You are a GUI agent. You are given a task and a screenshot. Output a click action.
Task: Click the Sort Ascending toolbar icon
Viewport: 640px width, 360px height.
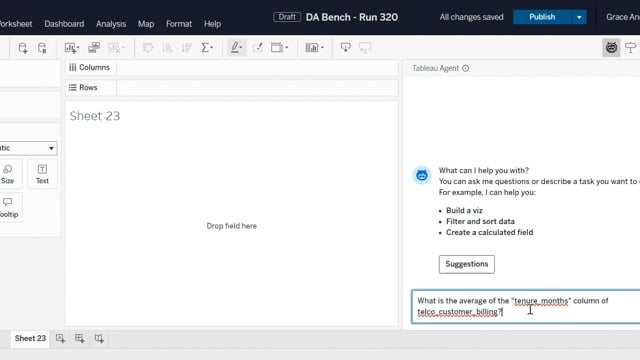coord(167,48)
